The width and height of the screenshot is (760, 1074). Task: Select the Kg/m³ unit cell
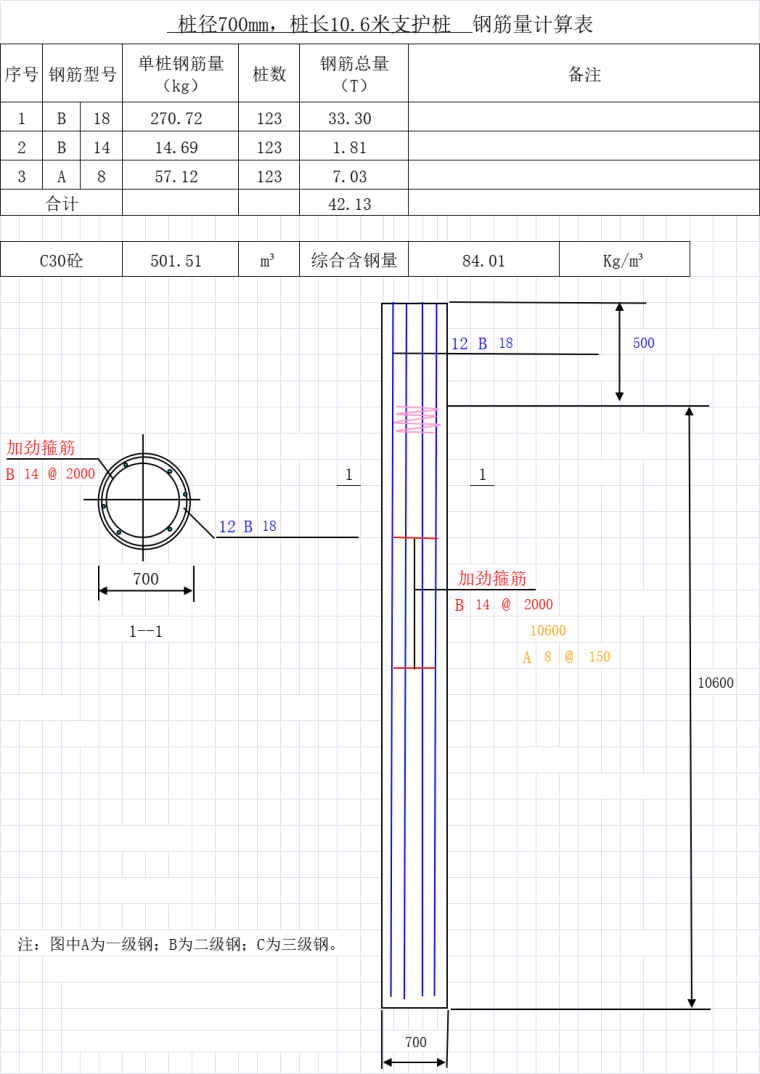[623, 261]
